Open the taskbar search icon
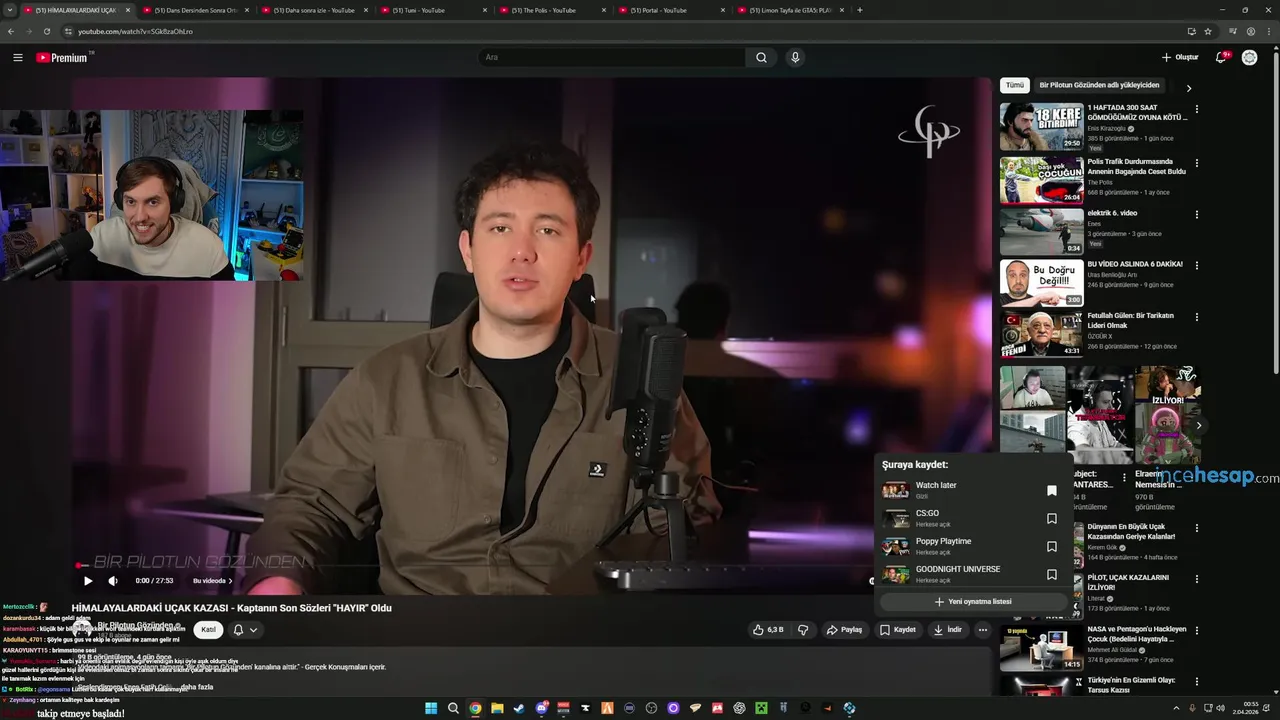The height and width of the screenshot is (720, 1280). click(x=453, y=708)
